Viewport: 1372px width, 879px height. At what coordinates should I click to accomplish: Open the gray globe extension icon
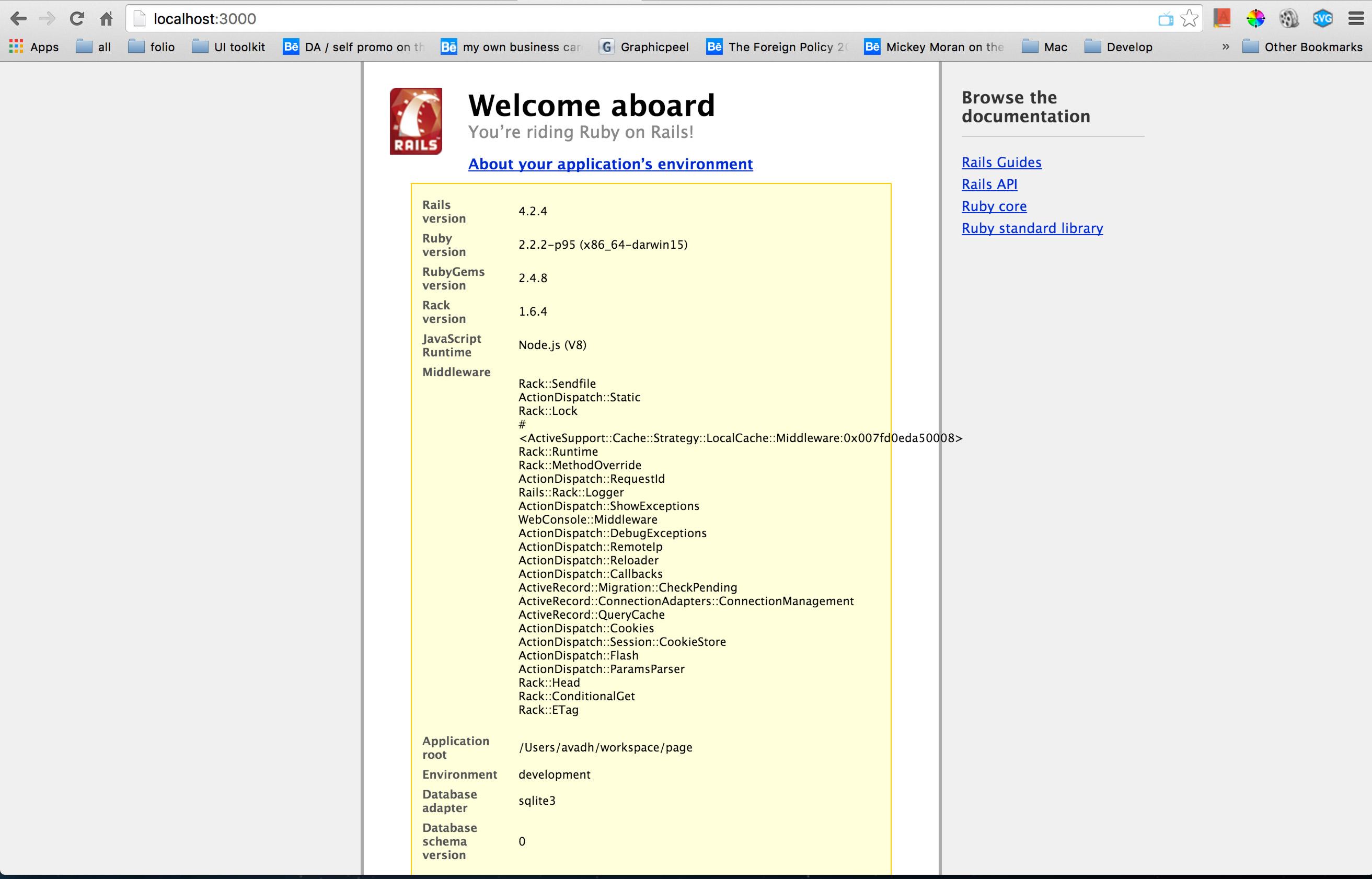coord(1289,18)
